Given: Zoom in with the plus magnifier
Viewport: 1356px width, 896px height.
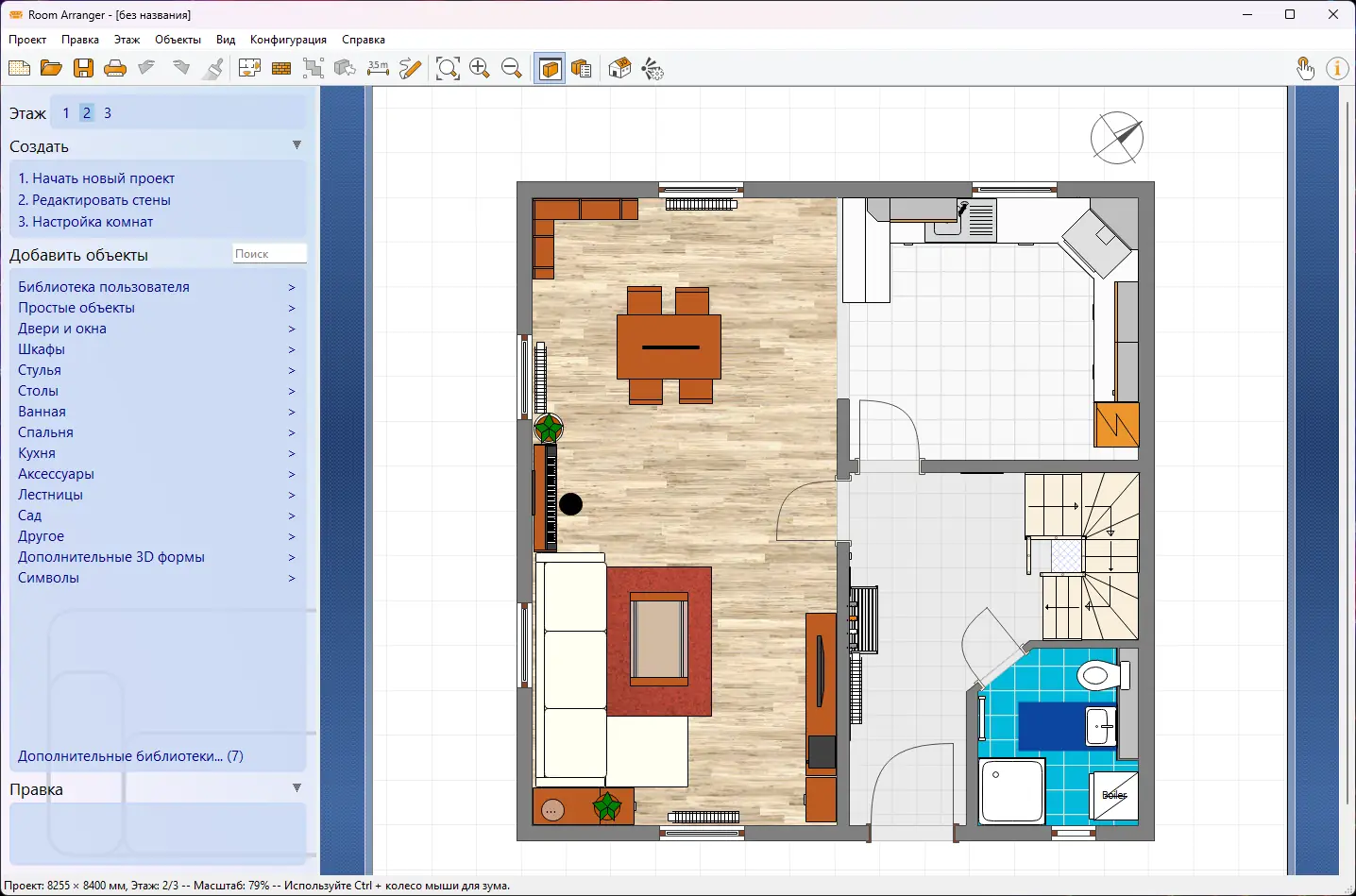Looking at the screenshot, I should pos(480,68).
